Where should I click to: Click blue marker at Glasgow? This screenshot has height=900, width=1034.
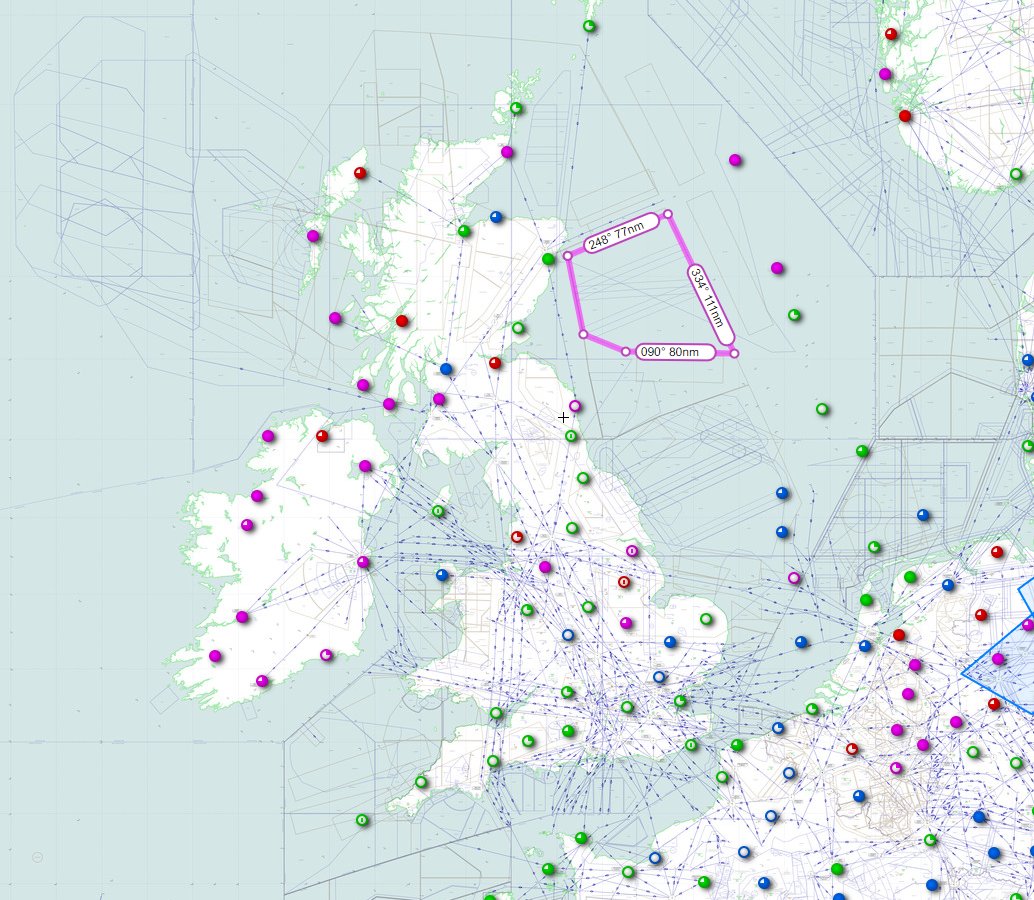[446, 369]
